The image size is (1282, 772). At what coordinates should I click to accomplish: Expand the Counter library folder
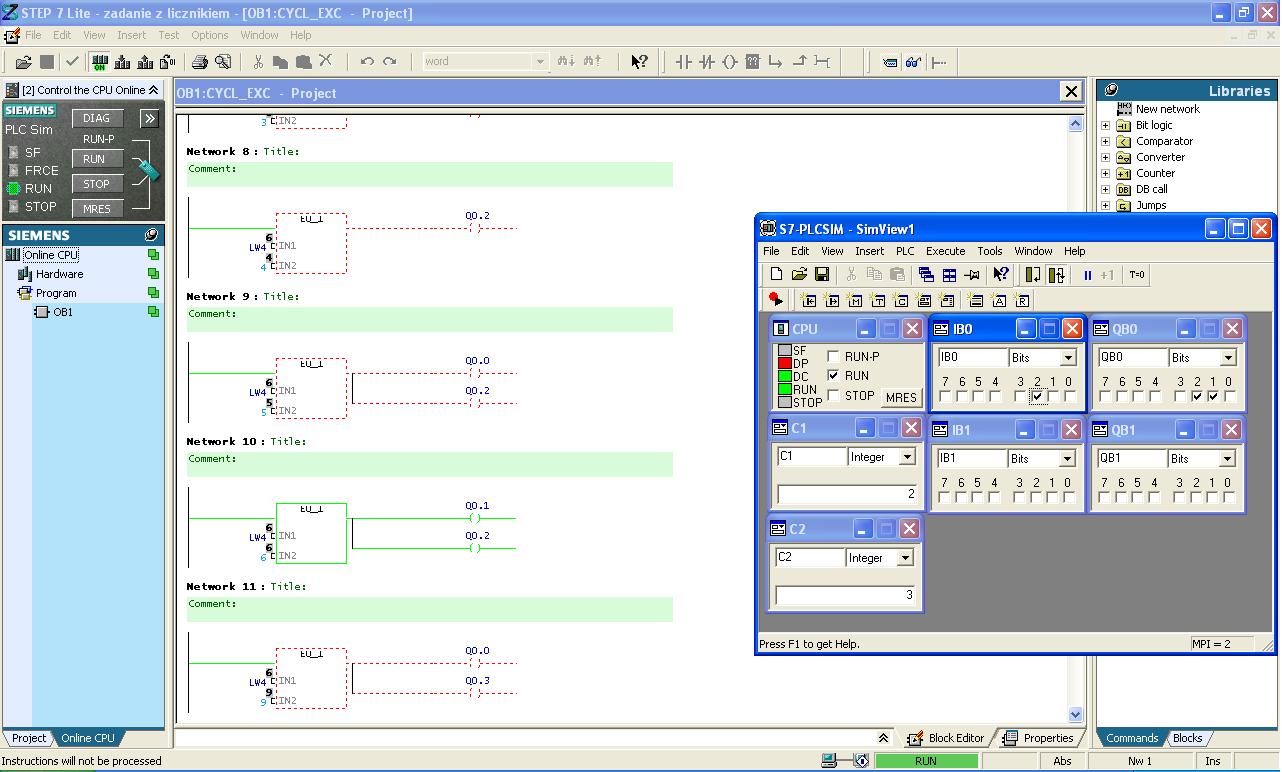(x=1105, y=173)
